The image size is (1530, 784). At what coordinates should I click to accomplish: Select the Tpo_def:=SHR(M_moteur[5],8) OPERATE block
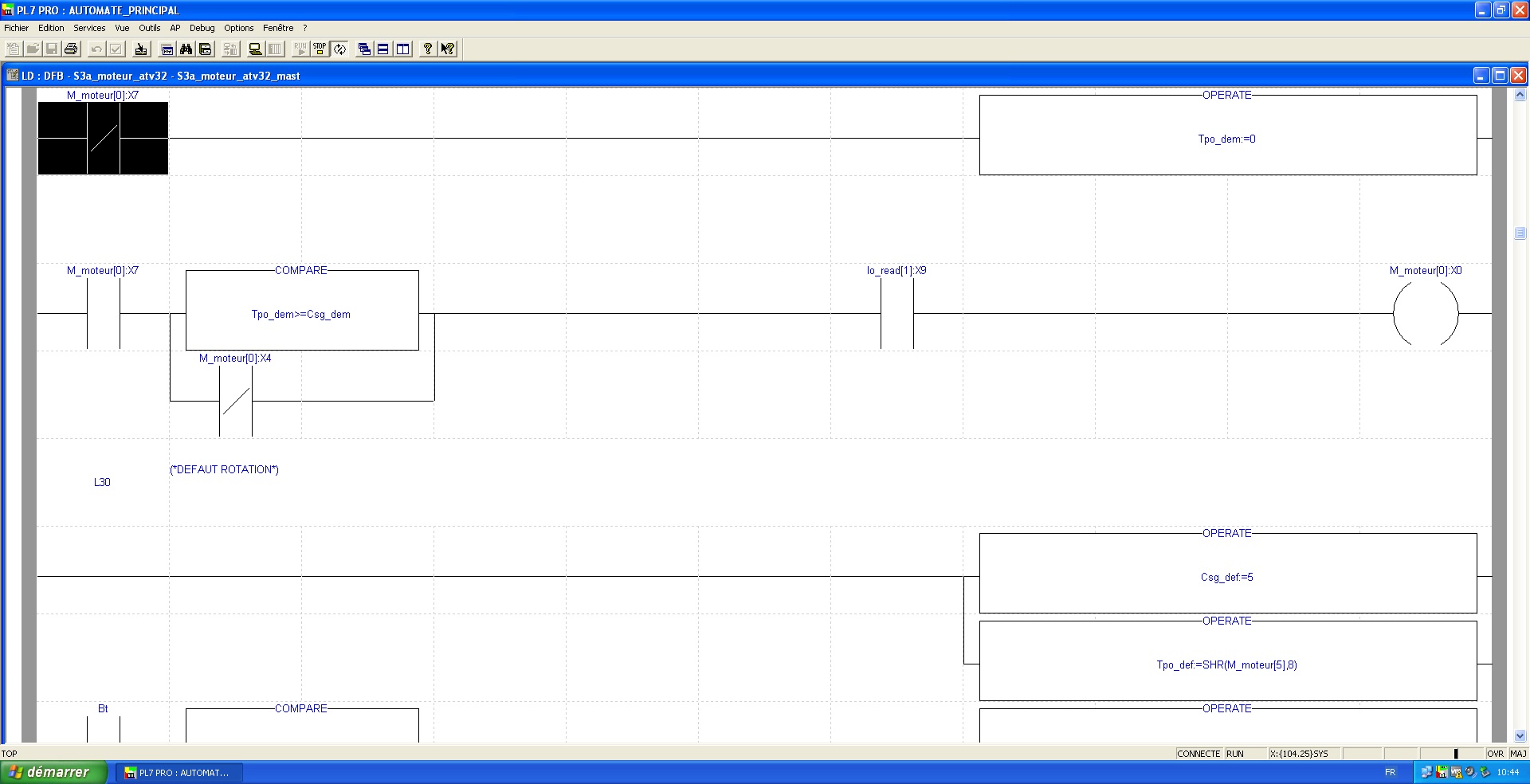(1228, 661)
